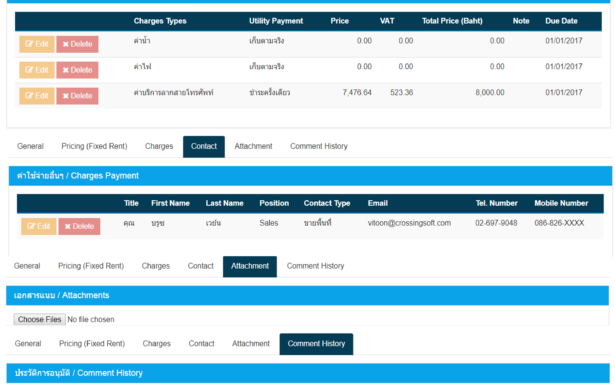This screenshot has width=615, height=384.
Task: Click Attachments section header bar
Action: (308, 295)
